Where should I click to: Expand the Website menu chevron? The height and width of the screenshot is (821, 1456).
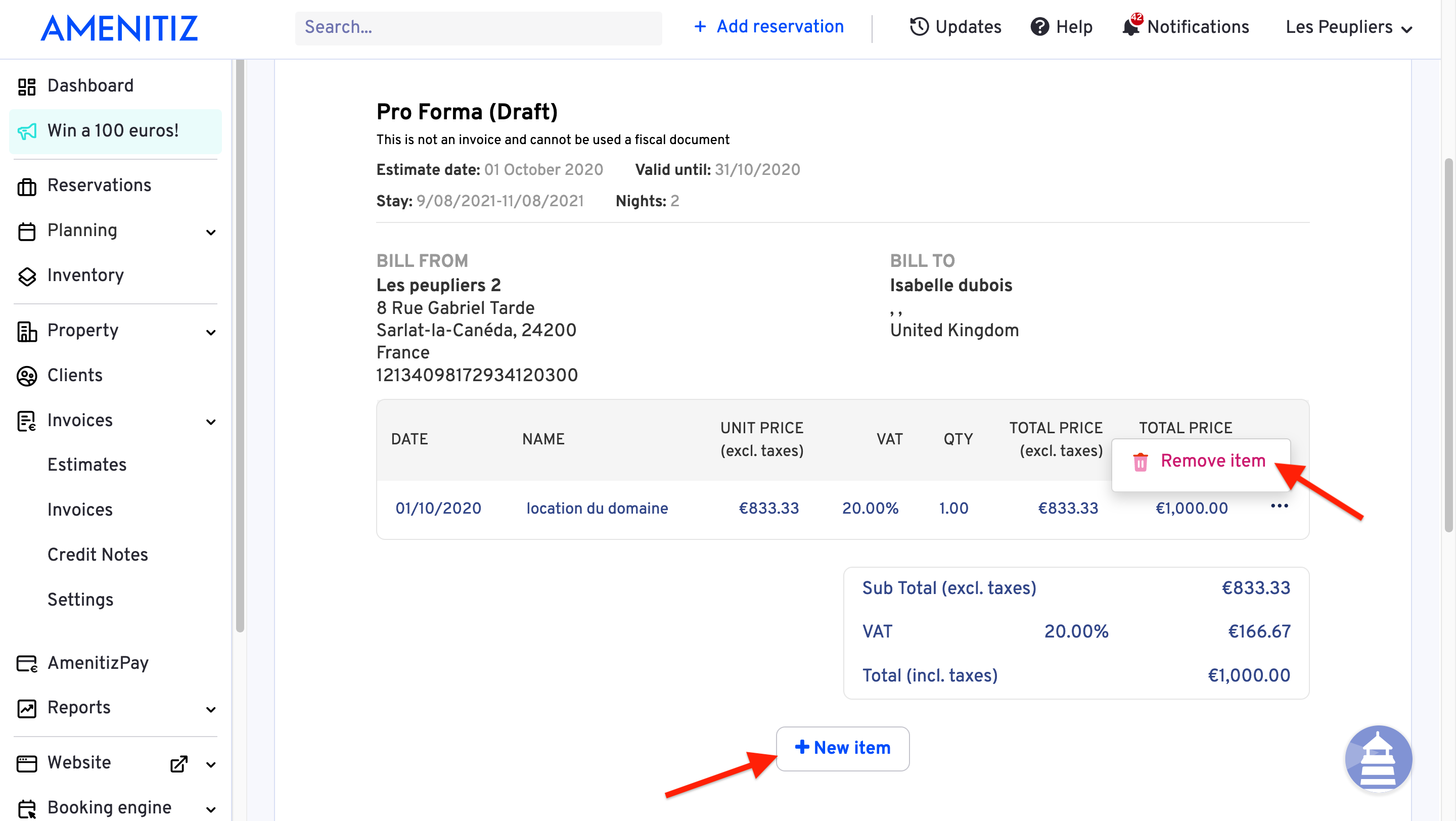211,764
